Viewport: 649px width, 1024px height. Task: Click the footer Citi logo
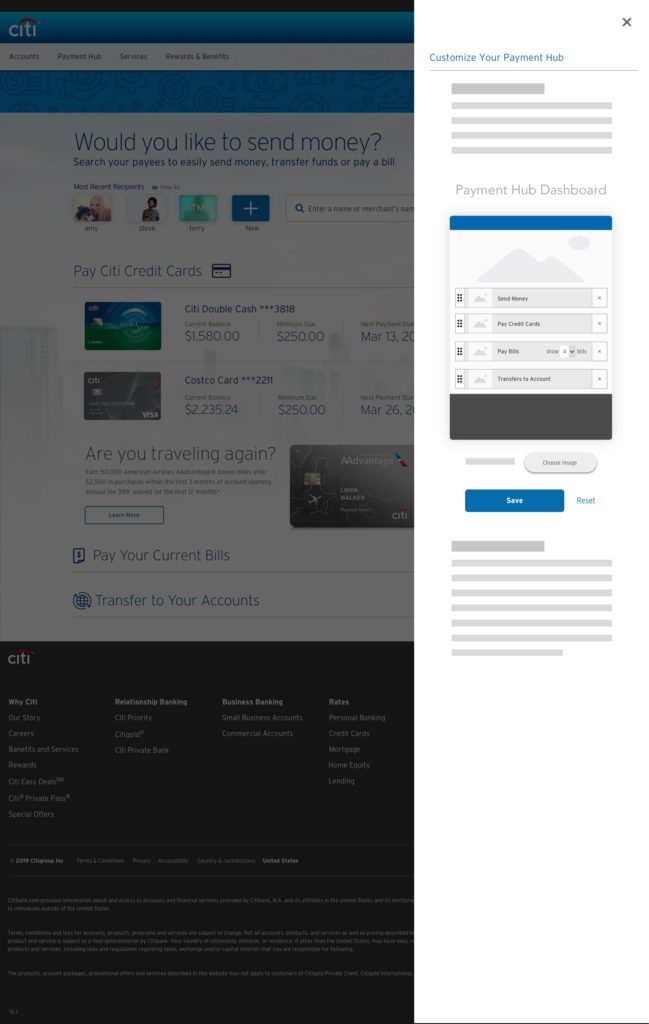pos(20,657)
